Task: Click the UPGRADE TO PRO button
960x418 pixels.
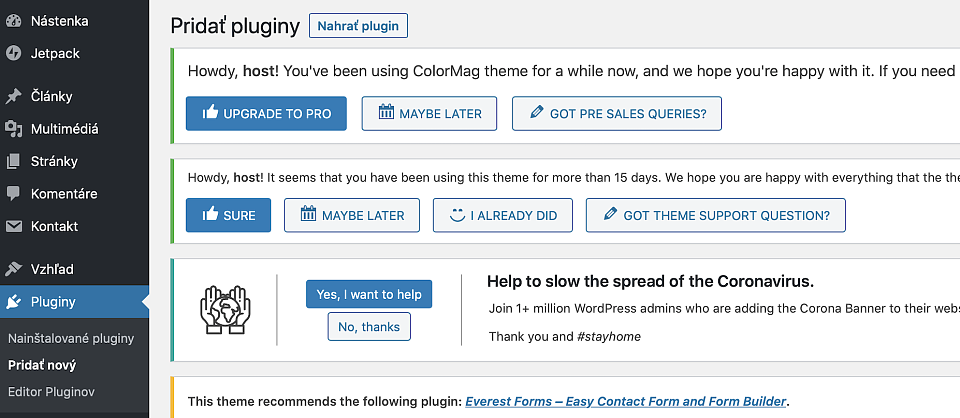Action: 266,113
